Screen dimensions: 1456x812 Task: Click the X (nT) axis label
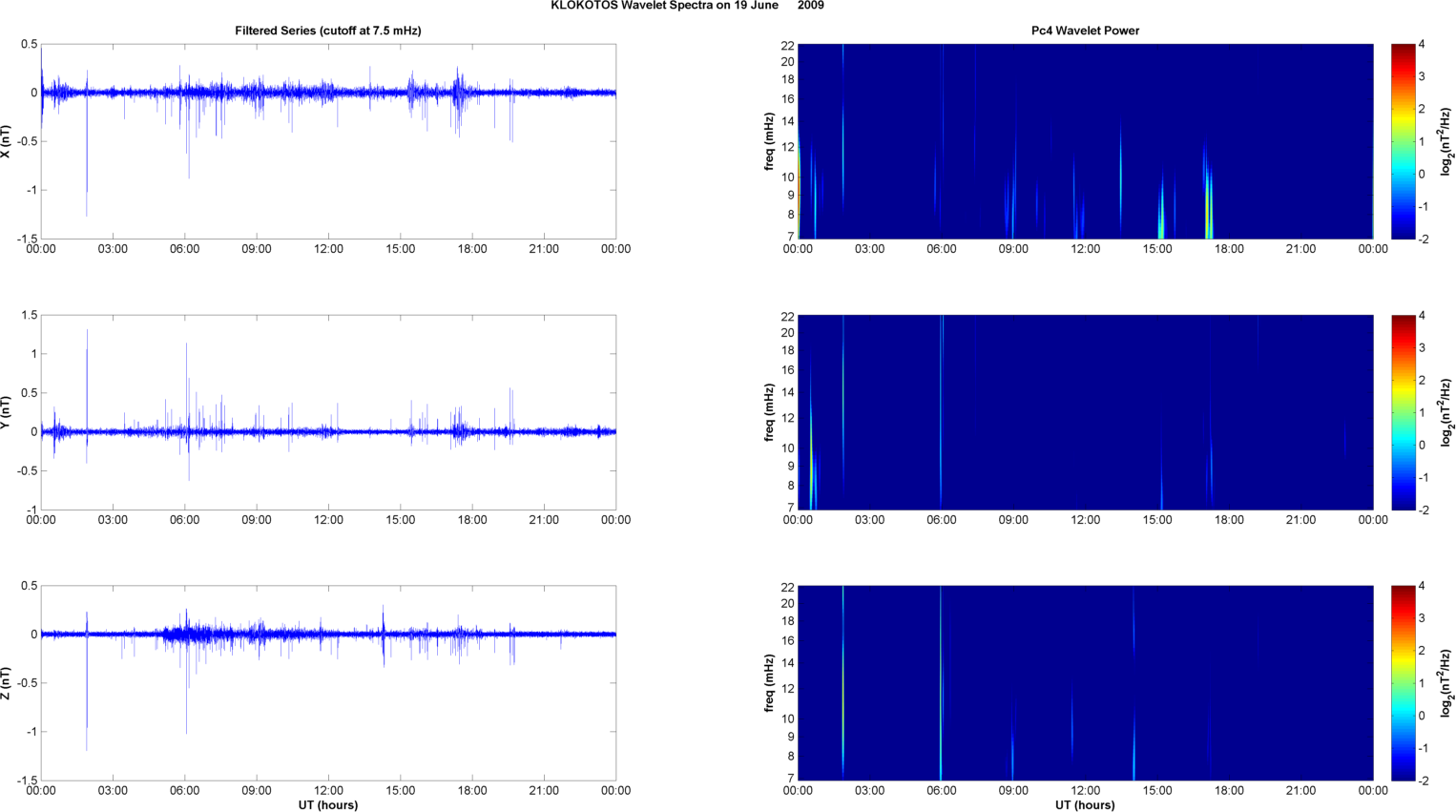pyautogui.click(x=6, y=141)
